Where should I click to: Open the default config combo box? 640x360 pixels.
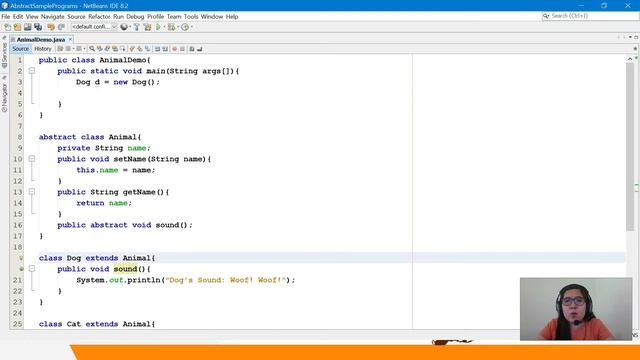(x=94, y=27)
